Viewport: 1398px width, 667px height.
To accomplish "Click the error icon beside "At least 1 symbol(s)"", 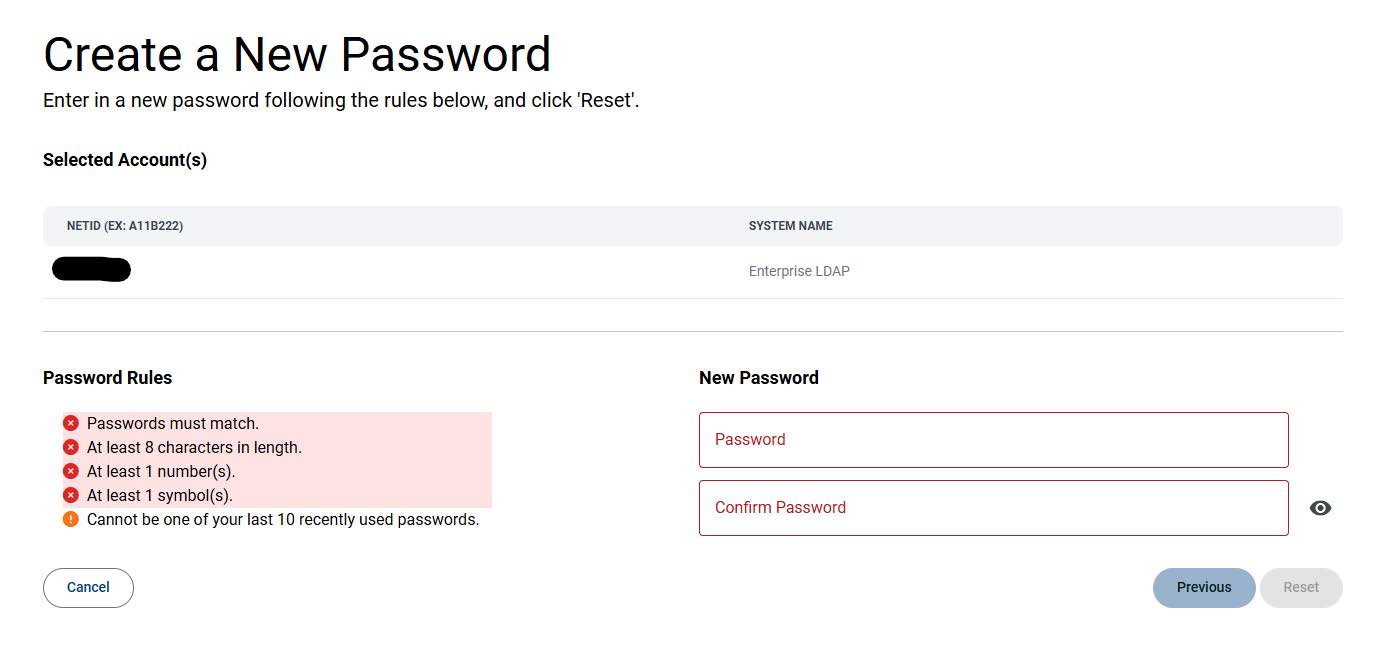I will [x=70, y=495].
